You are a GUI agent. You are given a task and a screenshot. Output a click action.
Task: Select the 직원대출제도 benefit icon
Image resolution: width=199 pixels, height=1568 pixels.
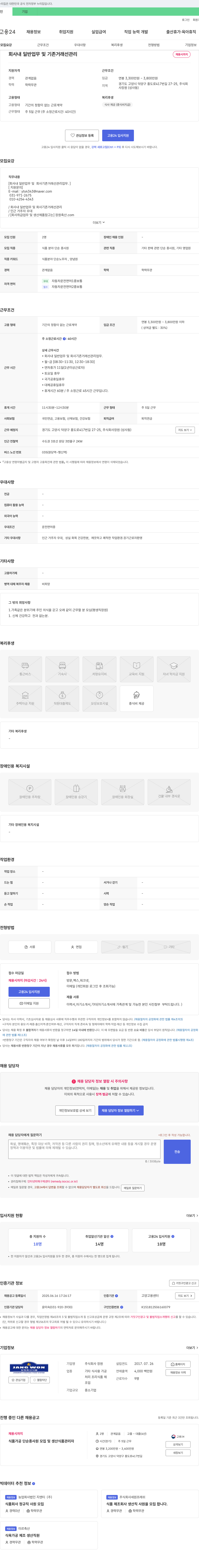click(x=62, y=698)
